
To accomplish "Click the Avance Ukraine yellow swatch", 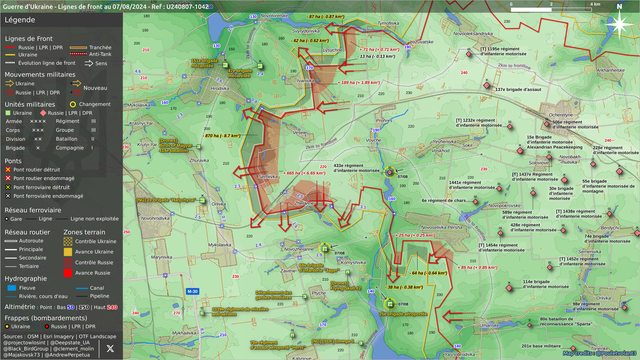I will click(x=68, y=252).
